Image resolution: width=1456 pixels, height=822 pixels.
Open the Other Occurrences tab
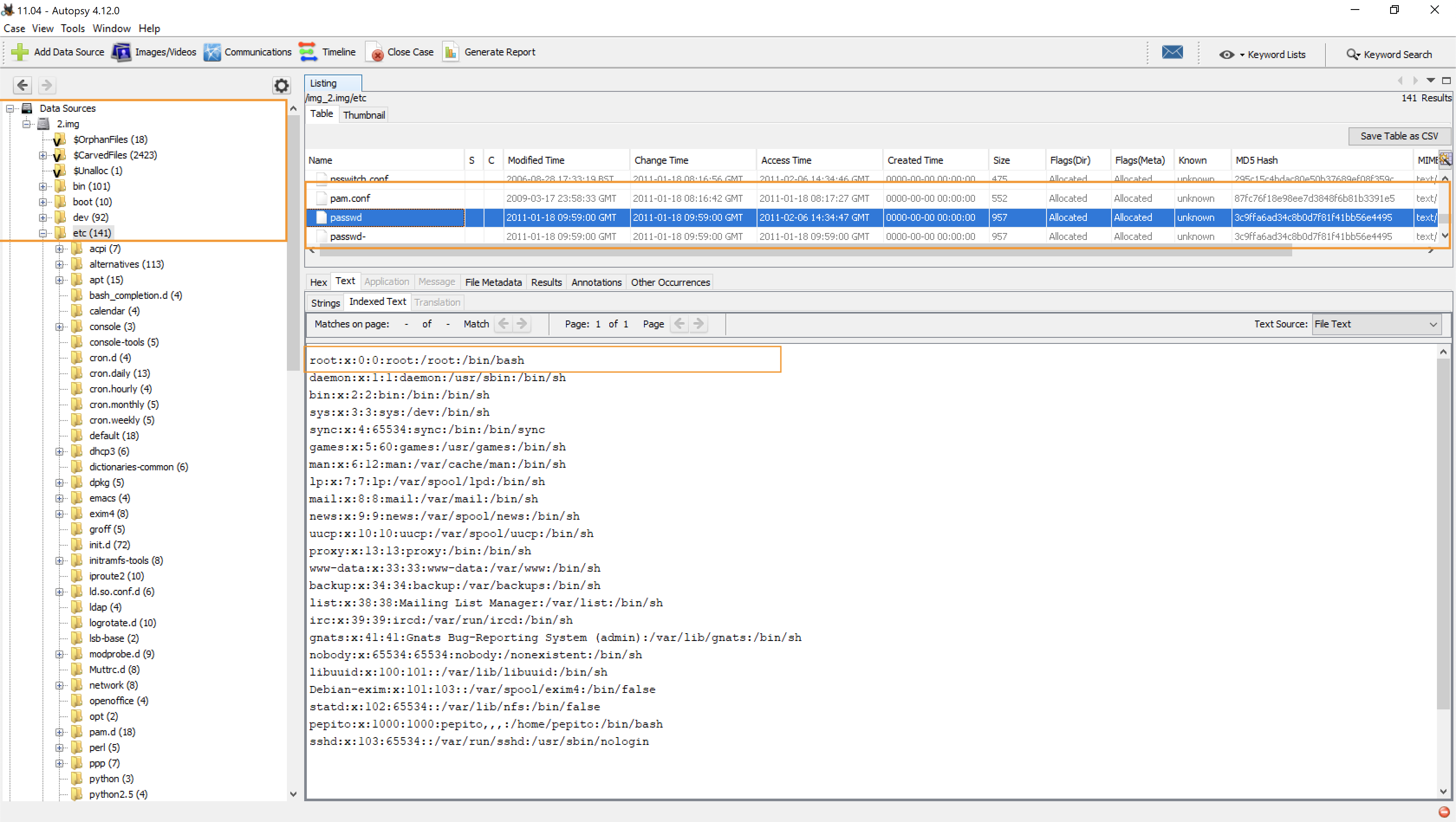click(670, 282)
